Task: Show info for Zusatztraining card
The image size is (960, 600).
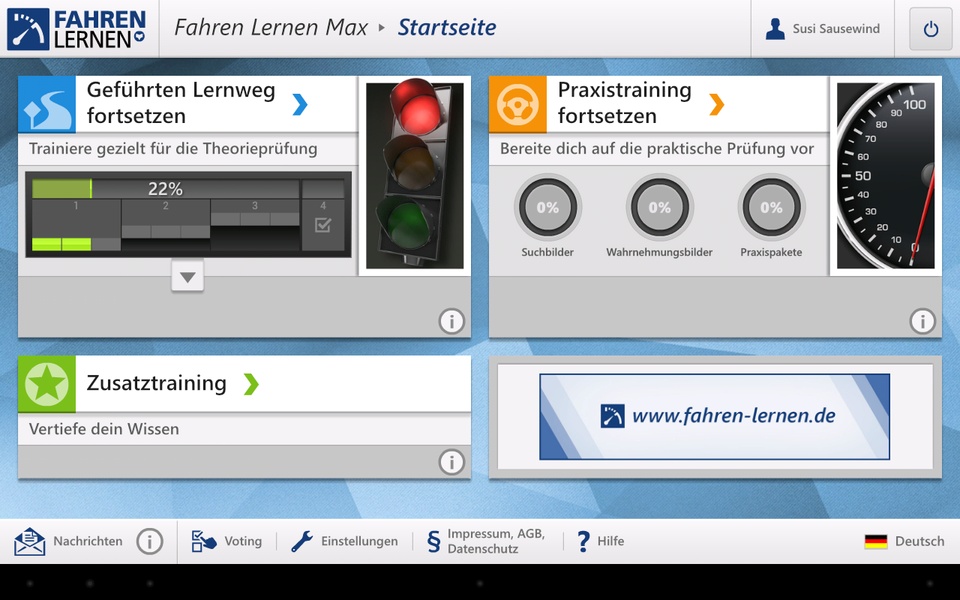Action: click(x=451, y=462)
